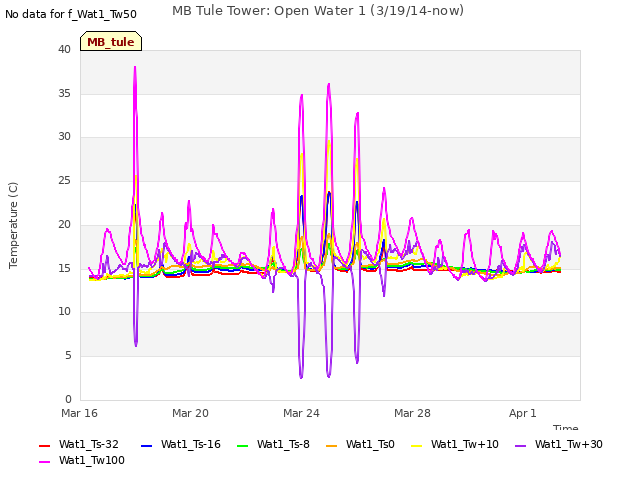Click the Apr 1 x-axis label
Viewport: 640px width, 480px height.
(522, 413)
